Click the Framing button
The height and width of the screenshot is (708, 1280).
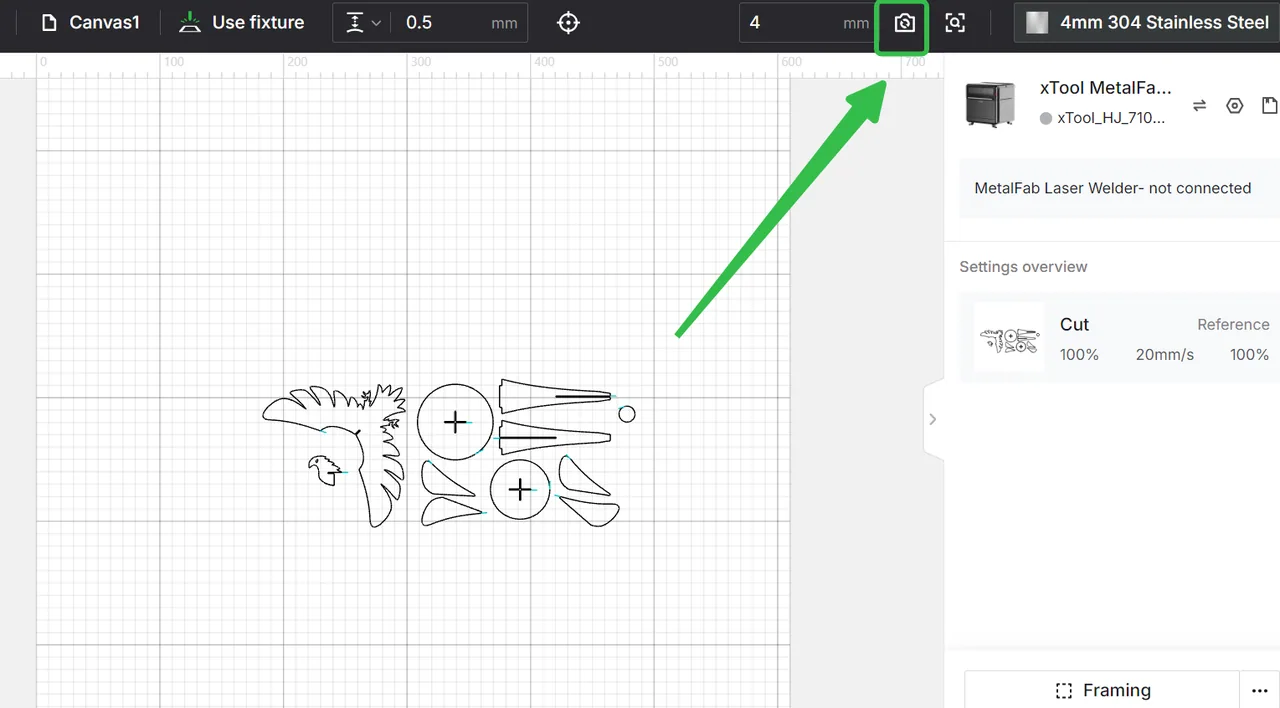[1102, 690]
